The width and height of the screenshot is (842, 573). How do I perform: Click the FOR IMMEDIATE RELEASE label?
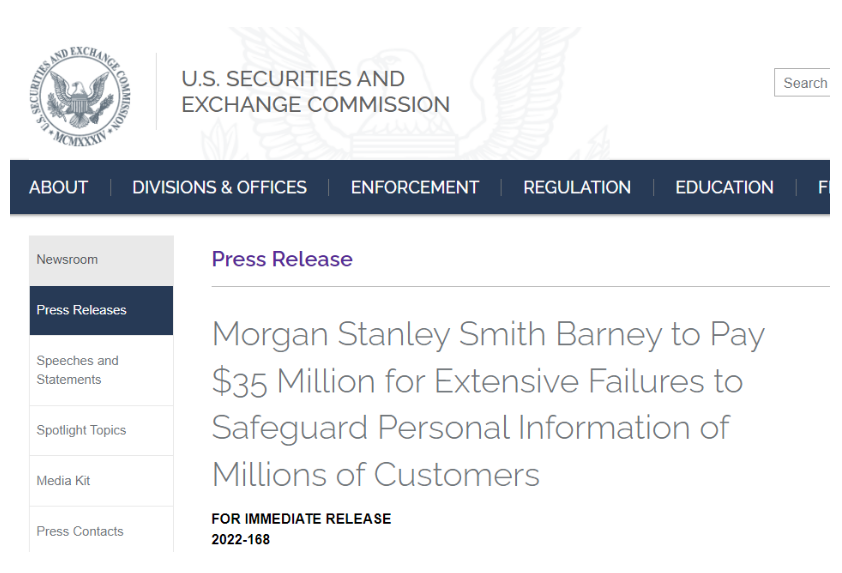[301, 519]
